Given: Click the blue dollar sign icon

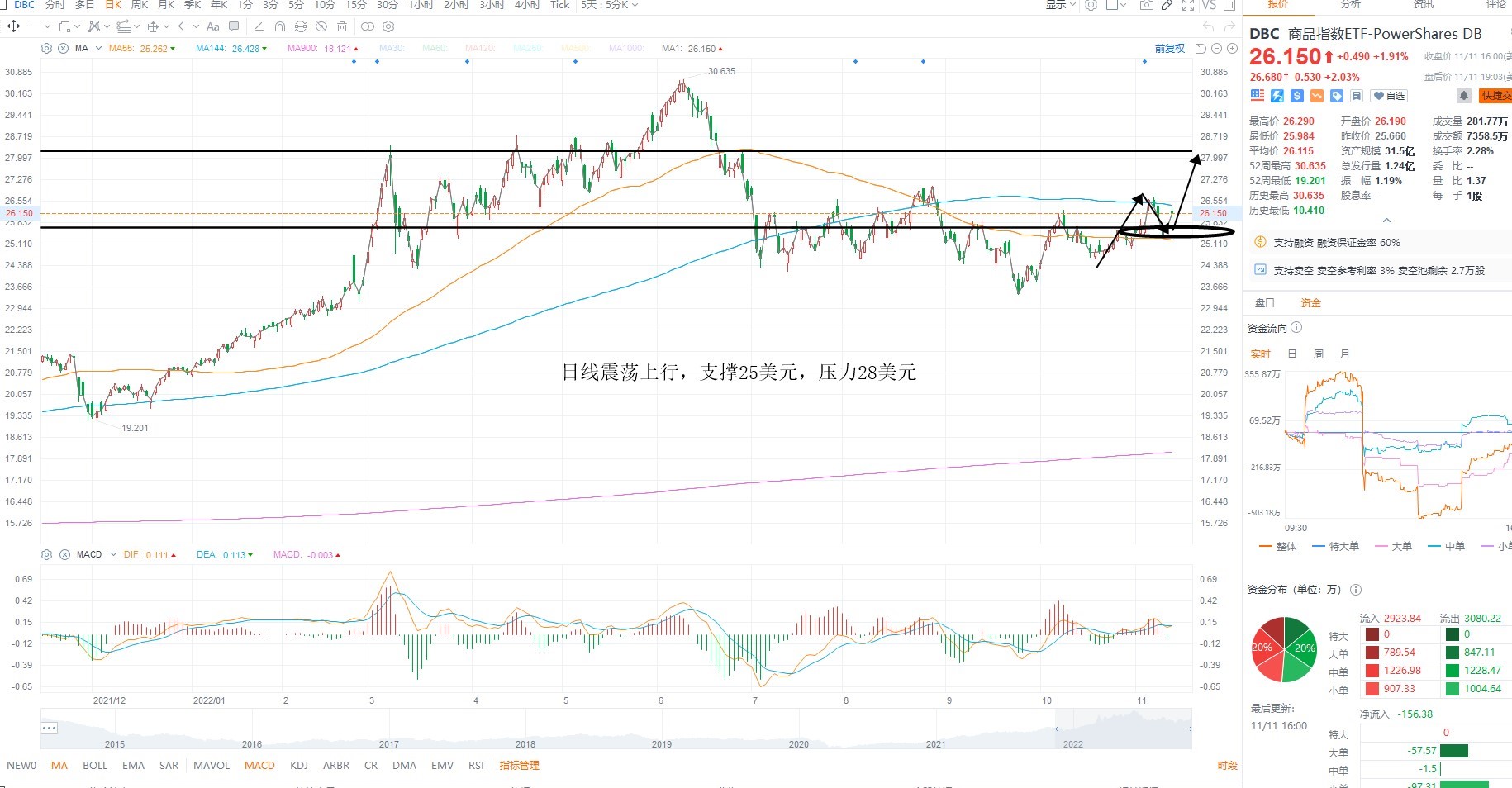Looking at the screenshot, I should [x=1297, y=96].
